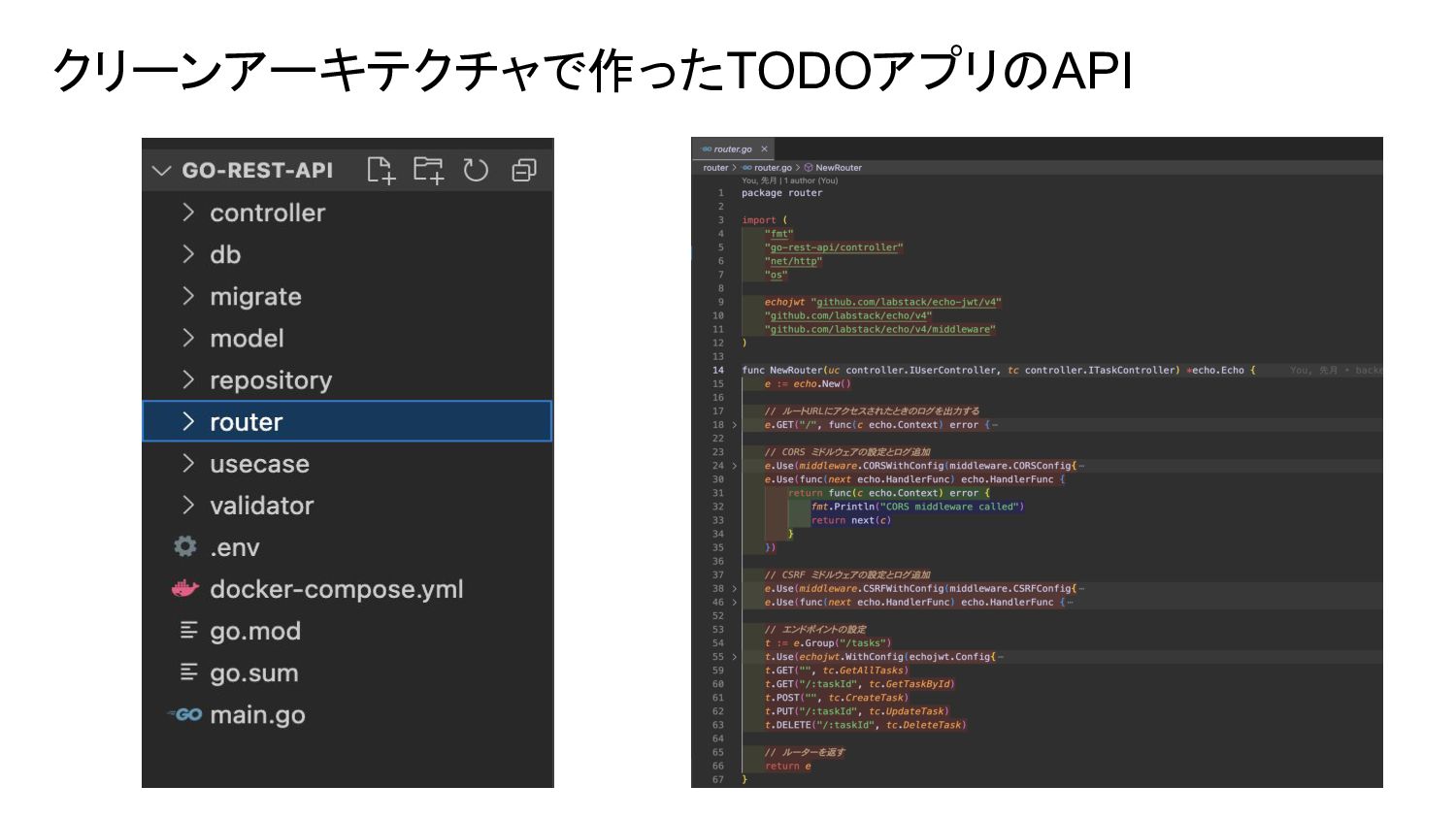Unfold the folded block at line 55

pos(734,657)
